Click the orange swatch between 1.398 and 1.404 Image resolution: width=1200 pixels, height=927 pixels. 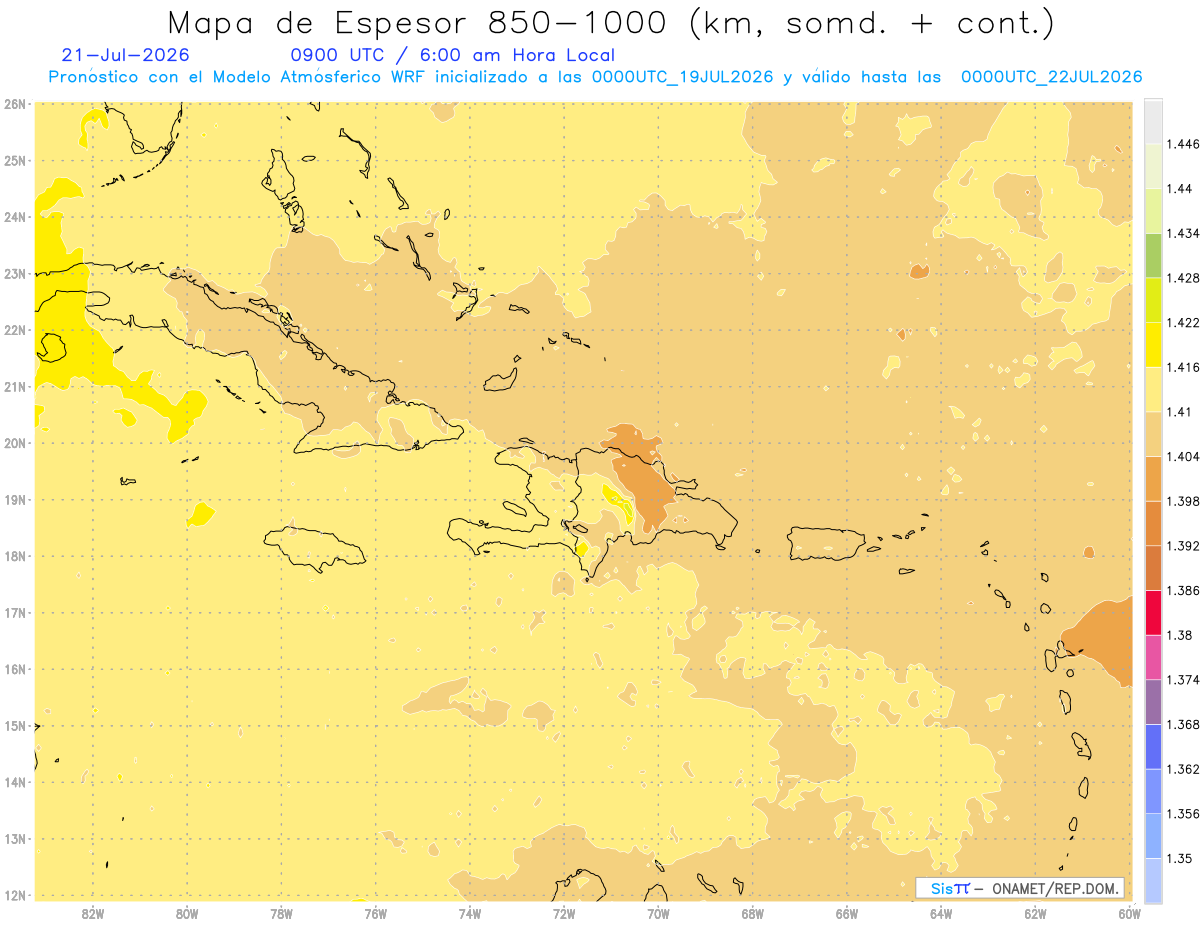1153,478
